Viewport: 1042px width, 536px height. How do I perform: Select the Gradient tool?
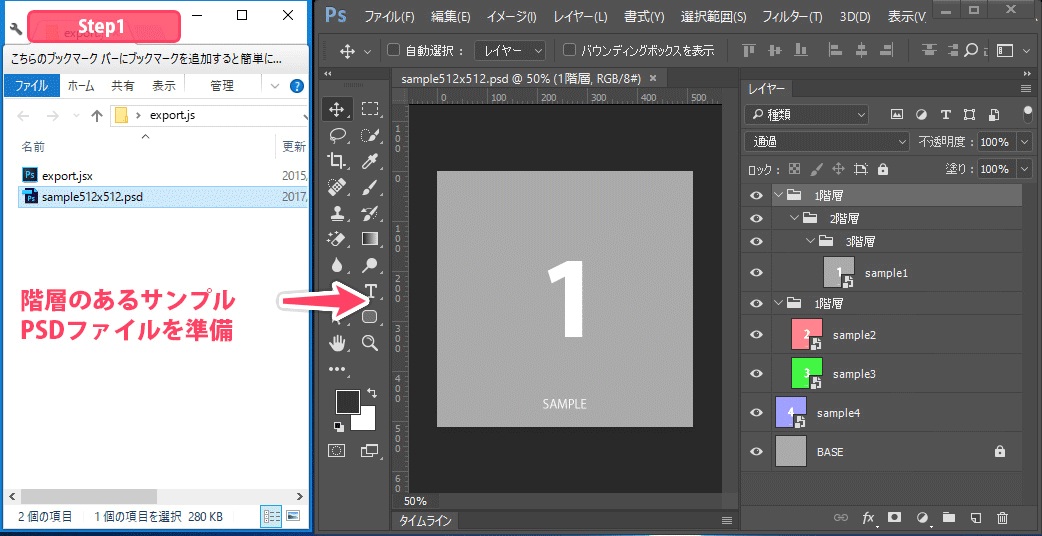point(370,238)
